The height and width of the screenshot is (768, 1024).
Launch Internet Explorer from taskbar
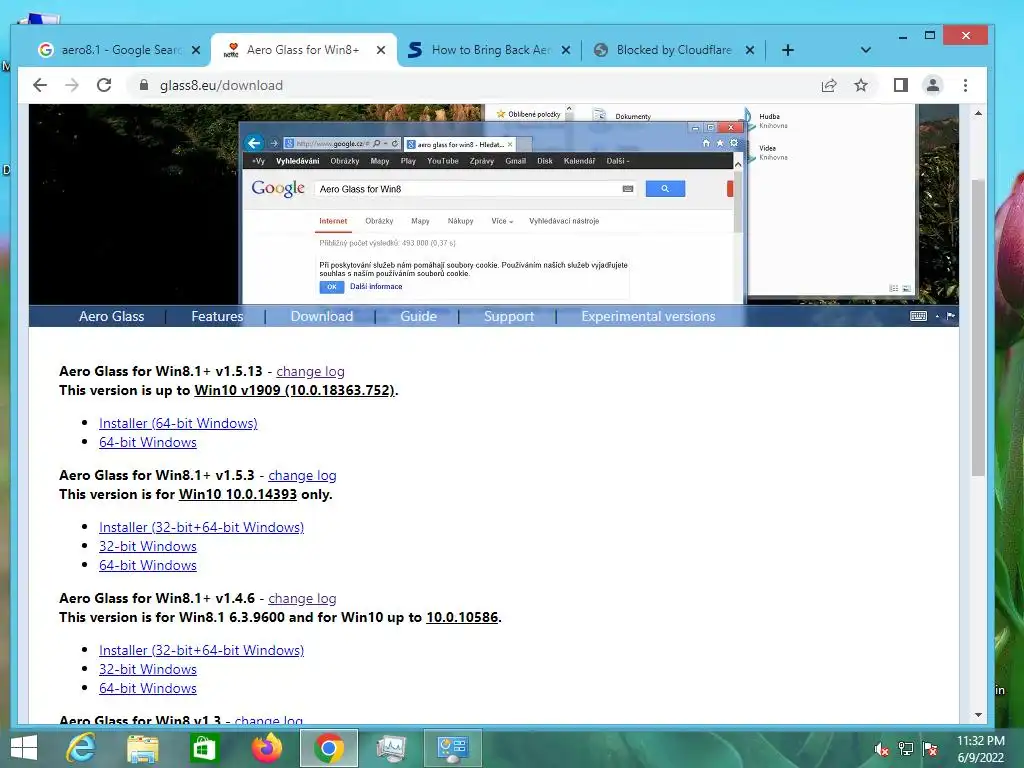point(81,748)
